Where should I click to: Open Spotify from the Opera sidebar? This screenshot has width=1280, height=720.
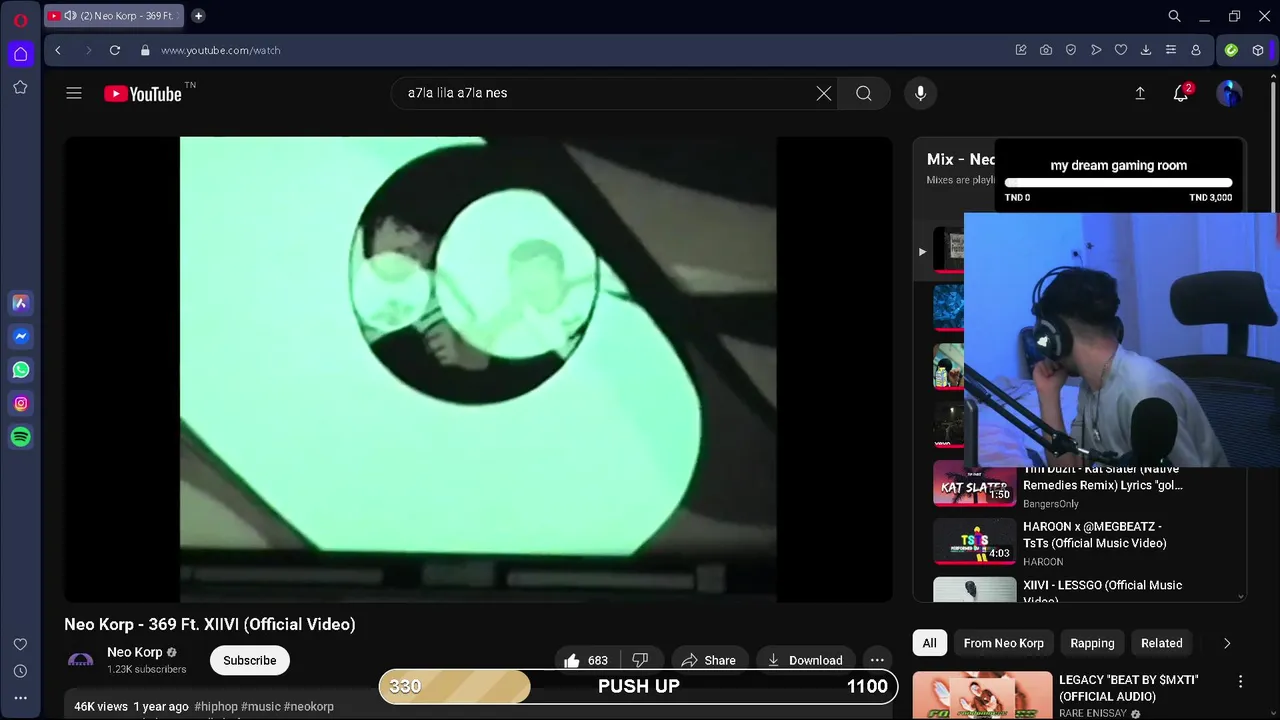(x=20, y=437)
